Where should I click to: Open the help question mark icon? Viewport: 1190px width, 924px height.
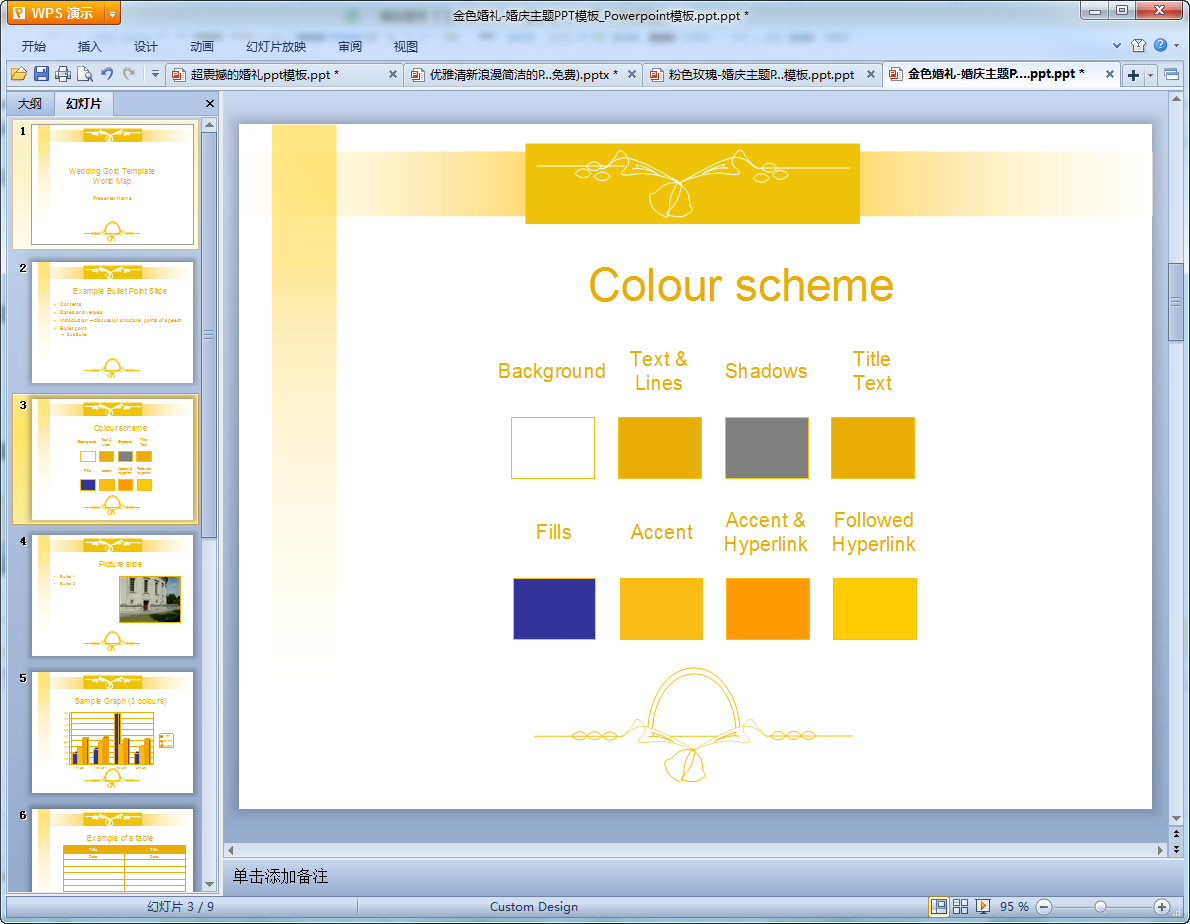[1160, 46]
